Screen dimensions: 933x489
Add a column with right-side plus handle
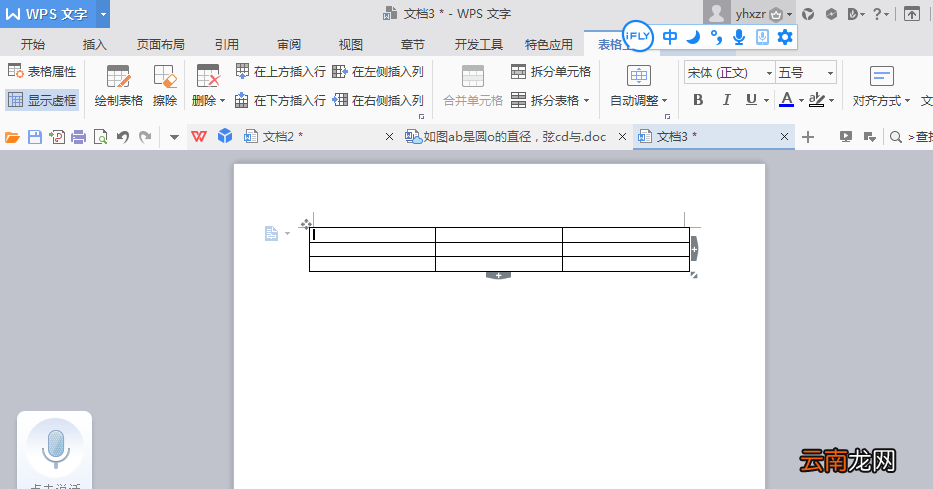pos(694,249)
